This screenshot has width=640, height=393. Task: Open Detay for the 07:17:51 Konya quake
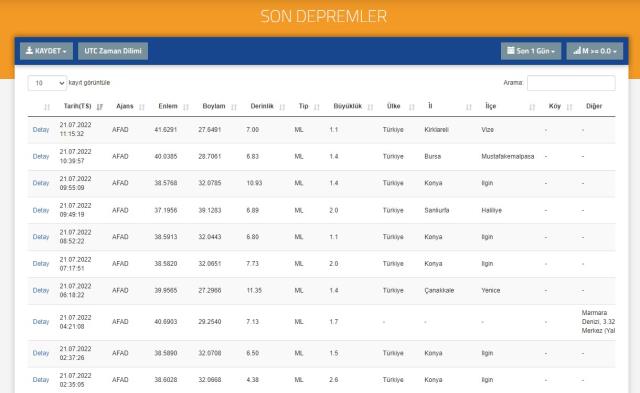41,264
